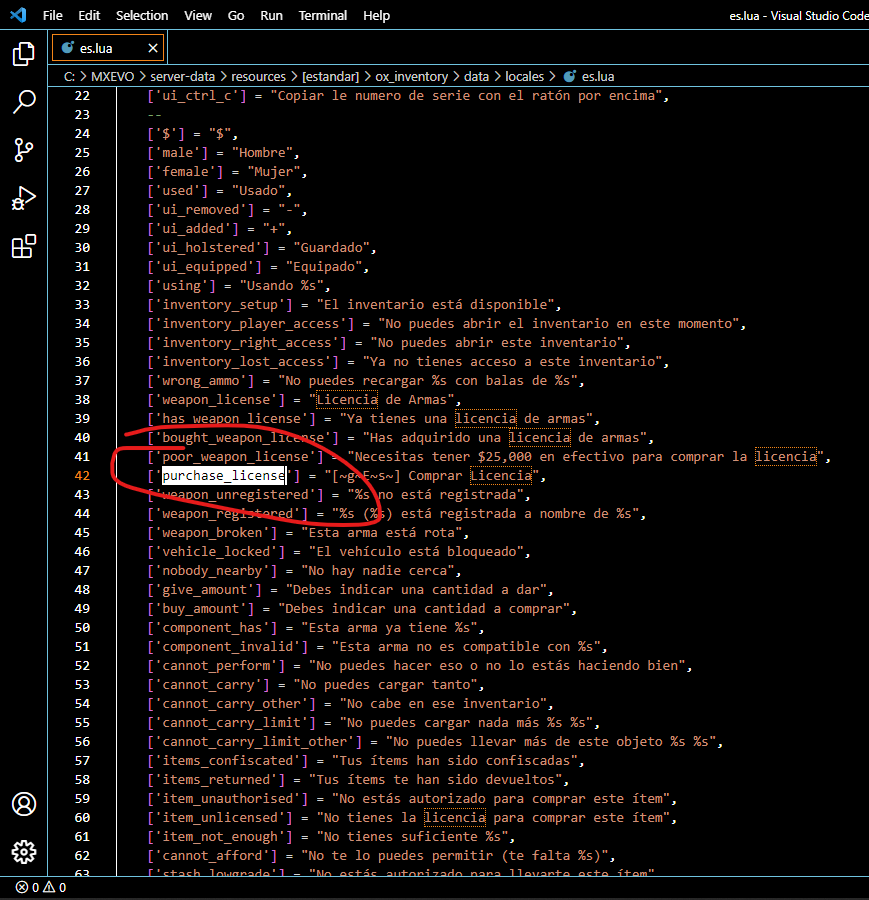Click the key 'cannot_afford' on line 62
The width and height of the screenshot is (869, 900).
pyautogui.click(x=212, y=856)
